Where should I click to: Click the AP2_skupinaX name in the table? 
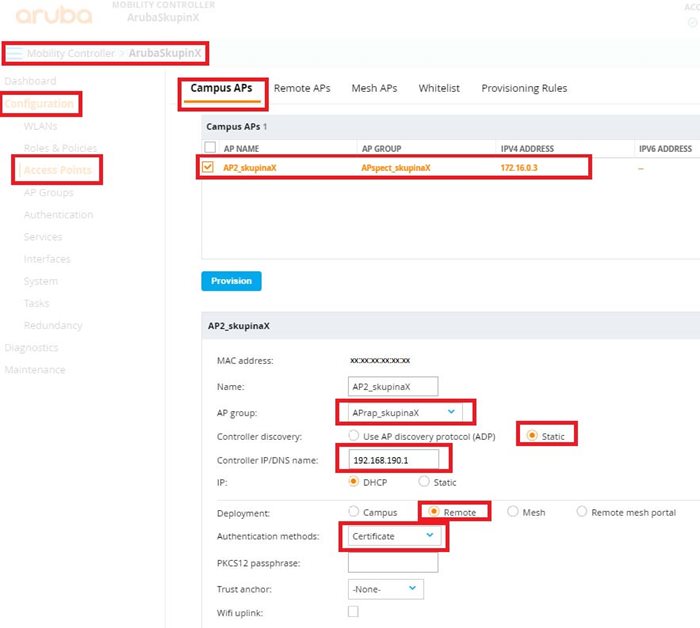(x=250, y=168)
